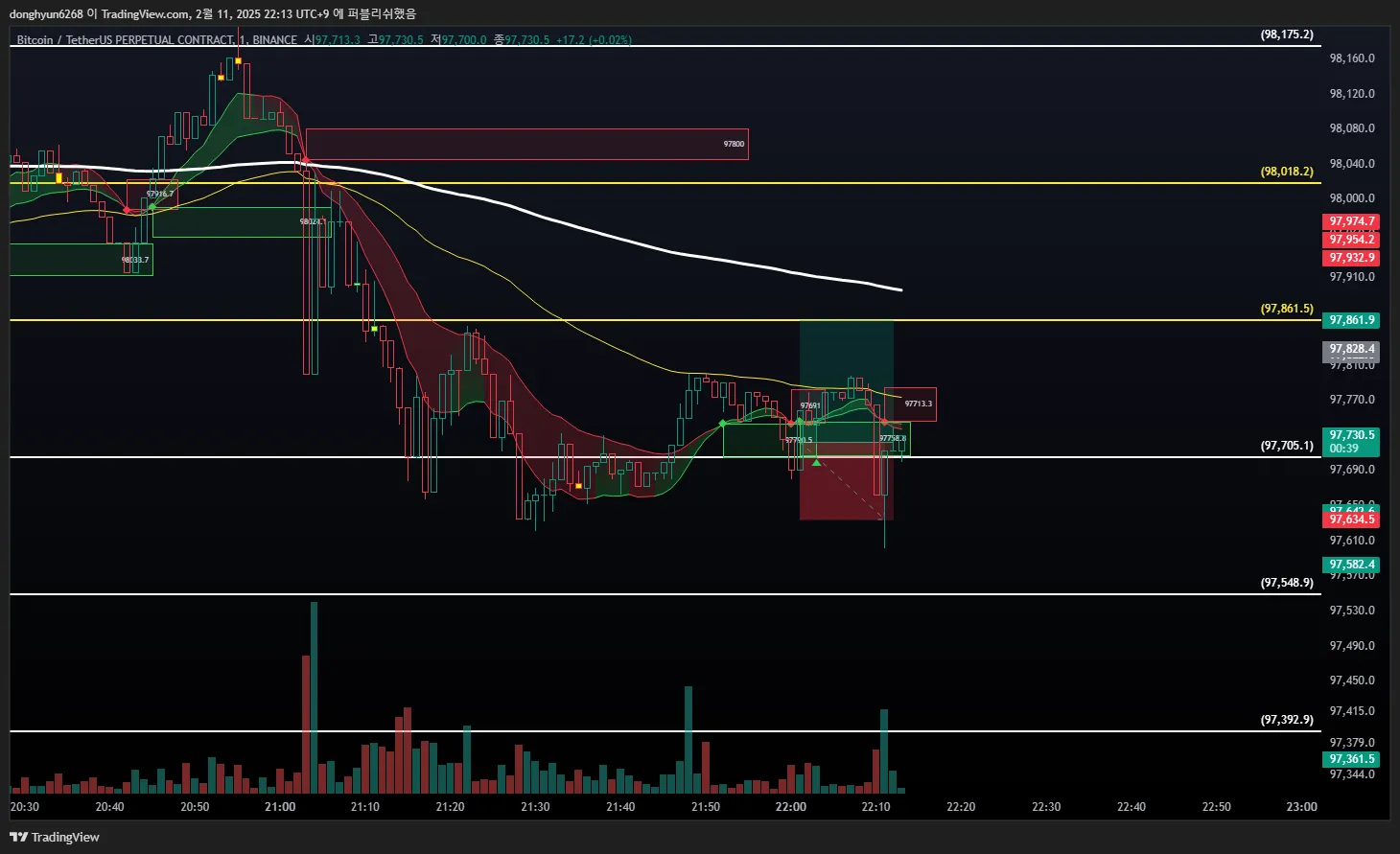This screenshot has height=854, width=1400.
Task: Click the 98,080.0 price axis label
Action: (1352, 128)
